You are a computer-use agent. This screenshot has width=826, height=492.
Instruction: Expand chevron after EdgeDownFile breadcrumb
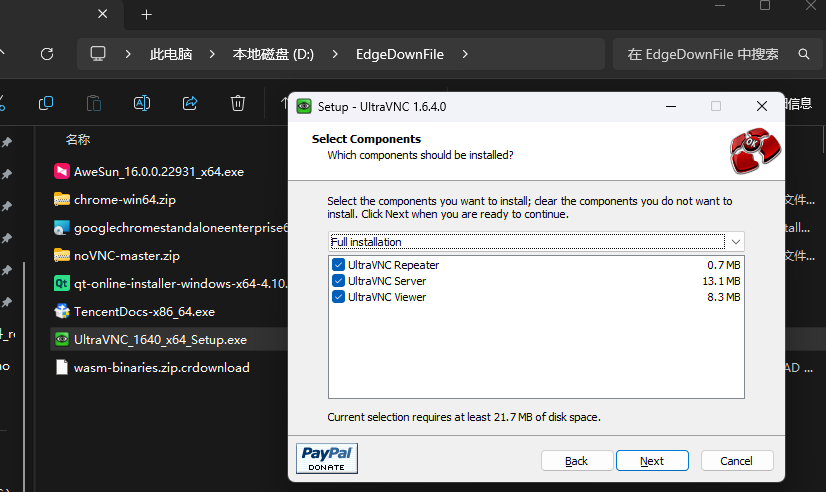pyautogui.click(x=465, y=54)
